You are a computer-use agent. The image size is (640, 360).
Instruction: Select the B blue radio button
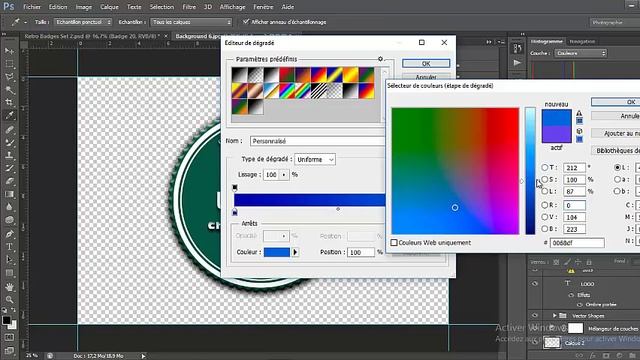(x=544, y=229)
